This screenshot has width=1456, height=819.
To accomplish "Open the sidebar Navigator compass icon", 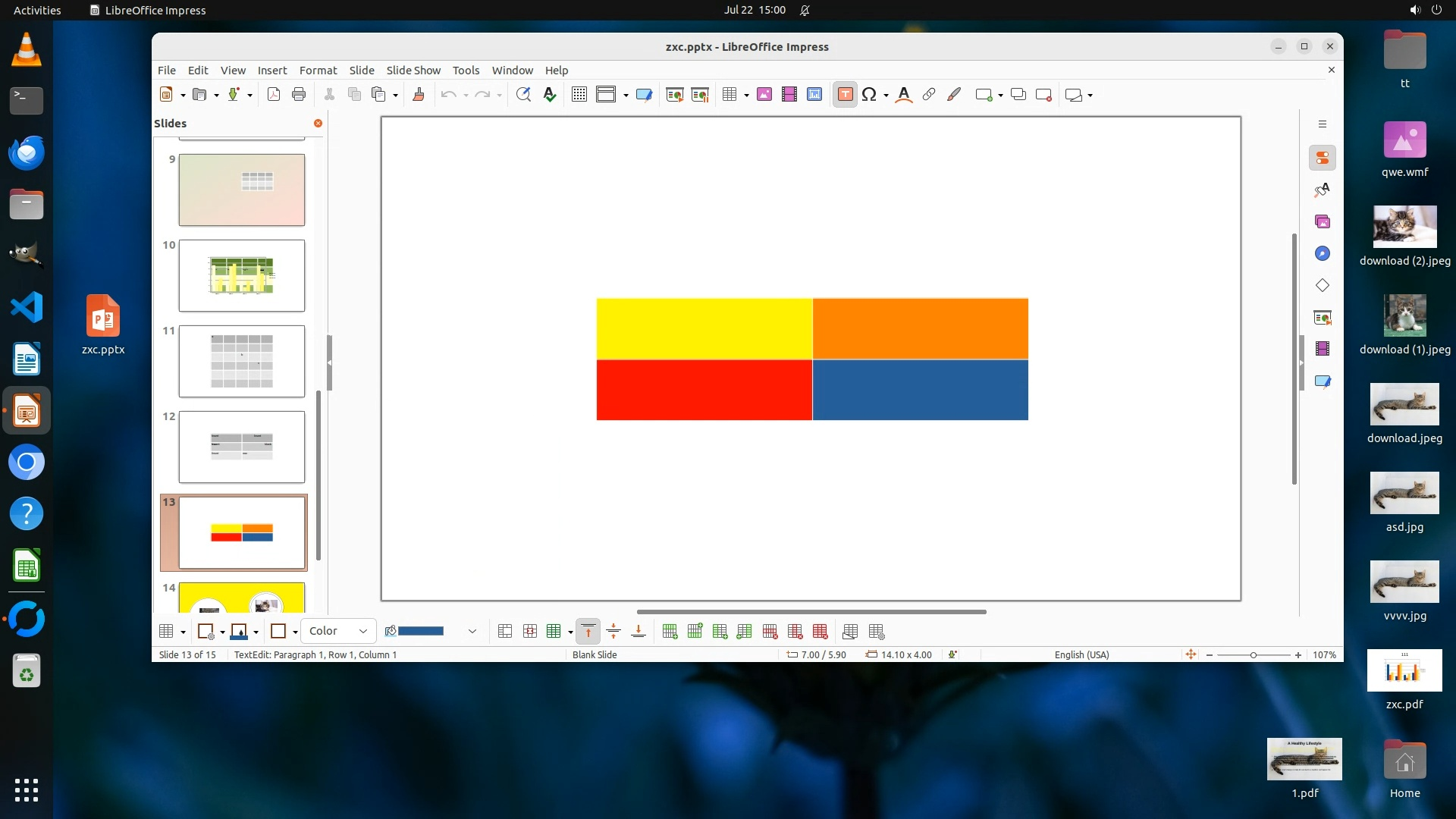I will coord(1323,254).
